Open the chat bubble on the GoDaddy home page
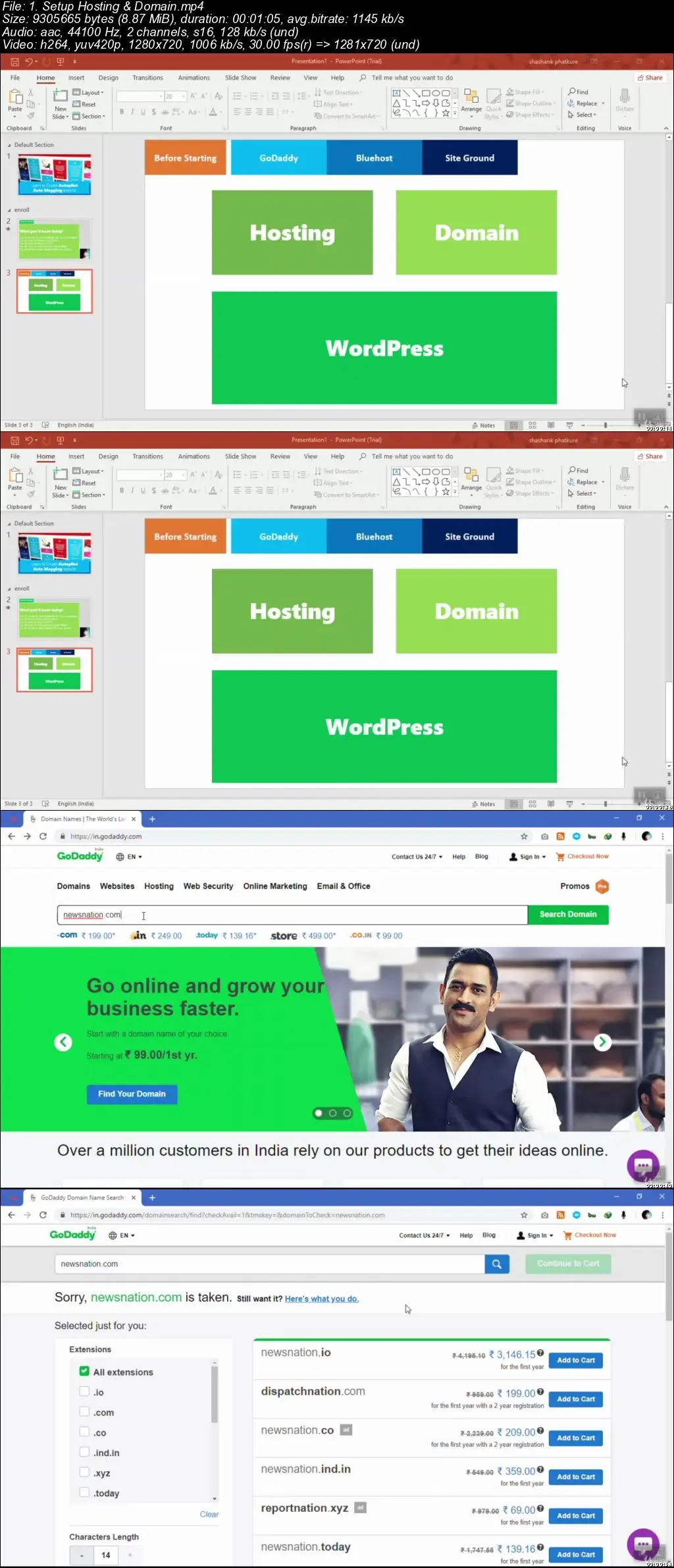674x1568 pixels. [x=643, y=1166]
